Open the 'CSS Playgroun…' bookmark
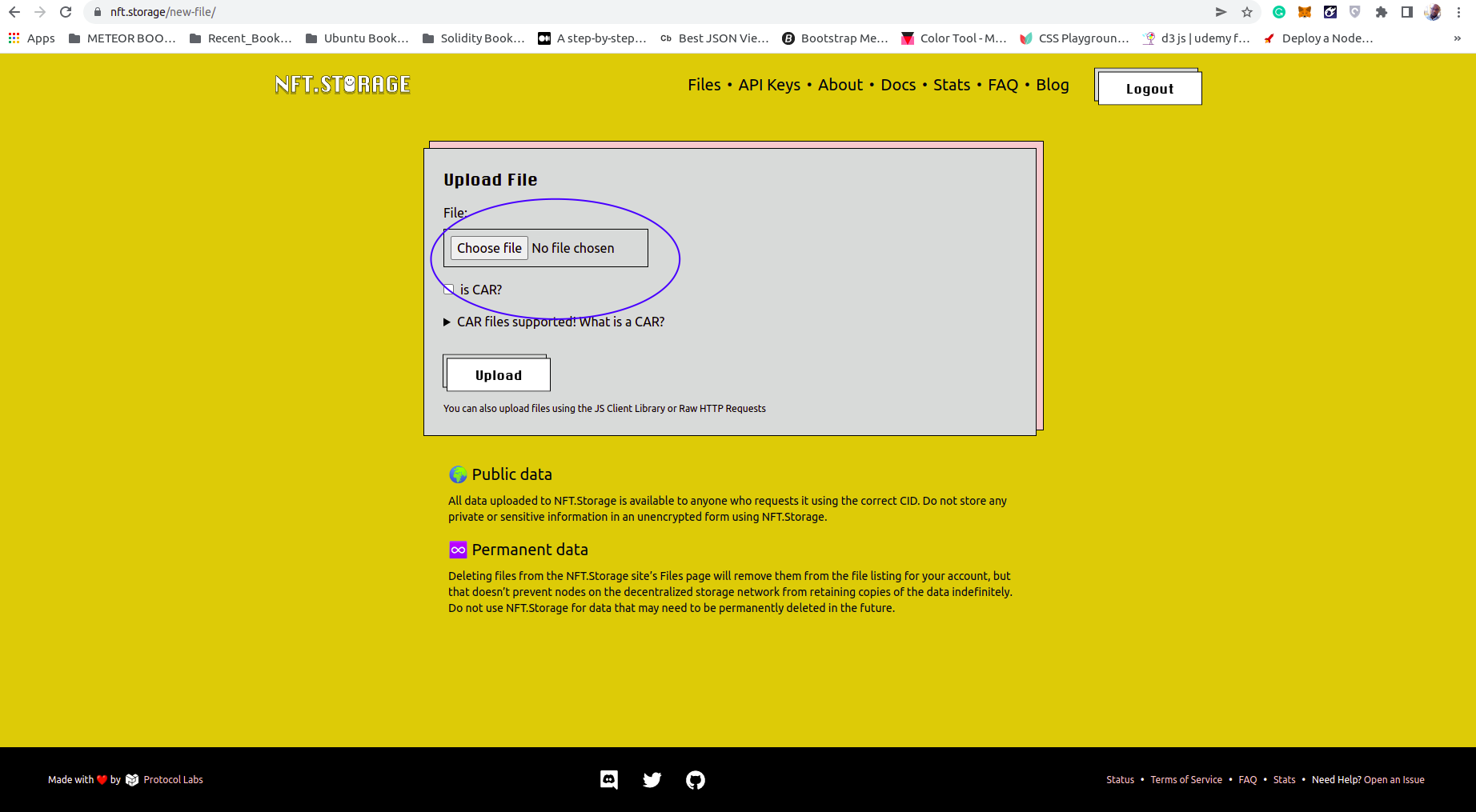 (x=1074, y=38)
